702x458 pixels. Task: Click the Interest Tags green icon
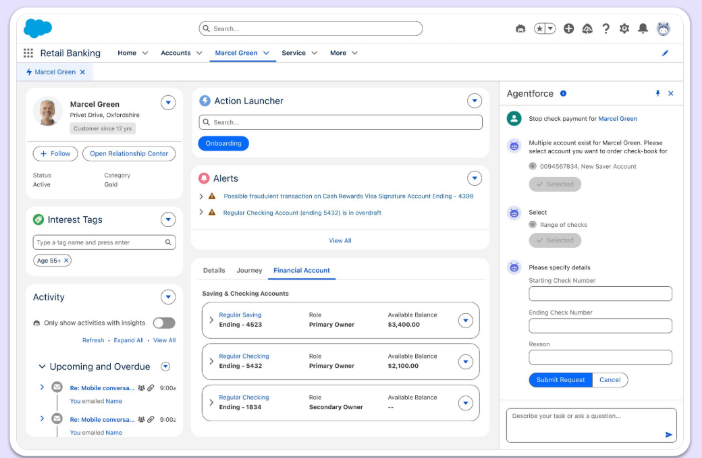[39, 219]
